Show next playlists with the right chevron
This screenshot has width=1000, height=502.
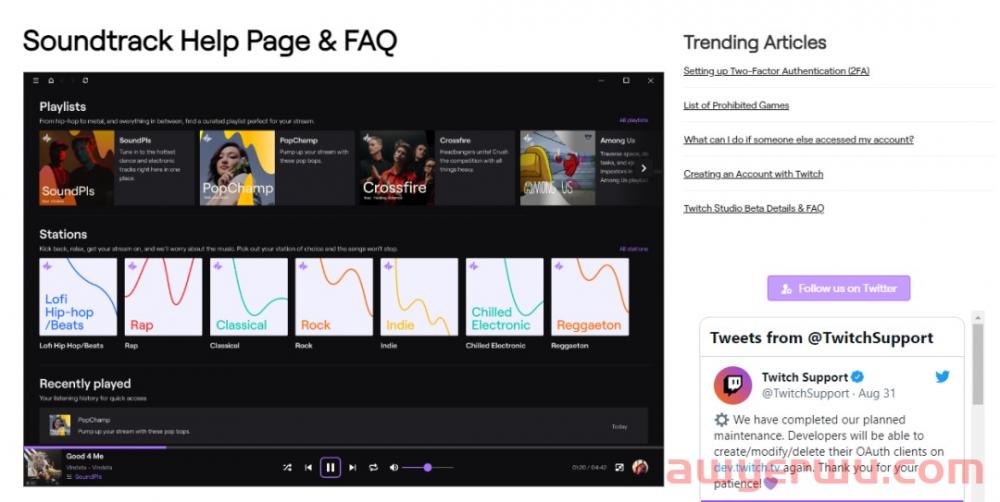click(643, 168)
